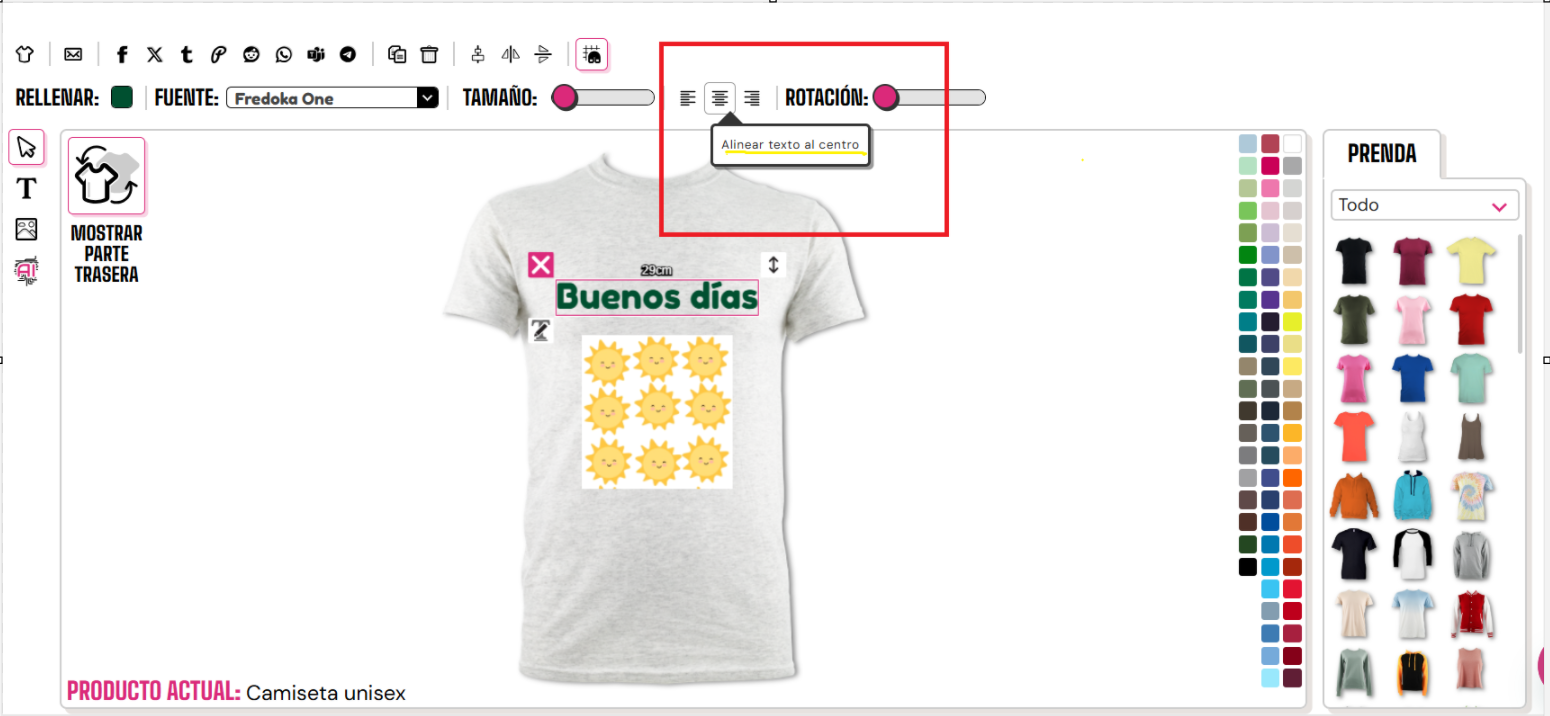The width and height of the screenshot is (1550, 716).
Task: Remove text using pink X button
Action: [541, 265]
